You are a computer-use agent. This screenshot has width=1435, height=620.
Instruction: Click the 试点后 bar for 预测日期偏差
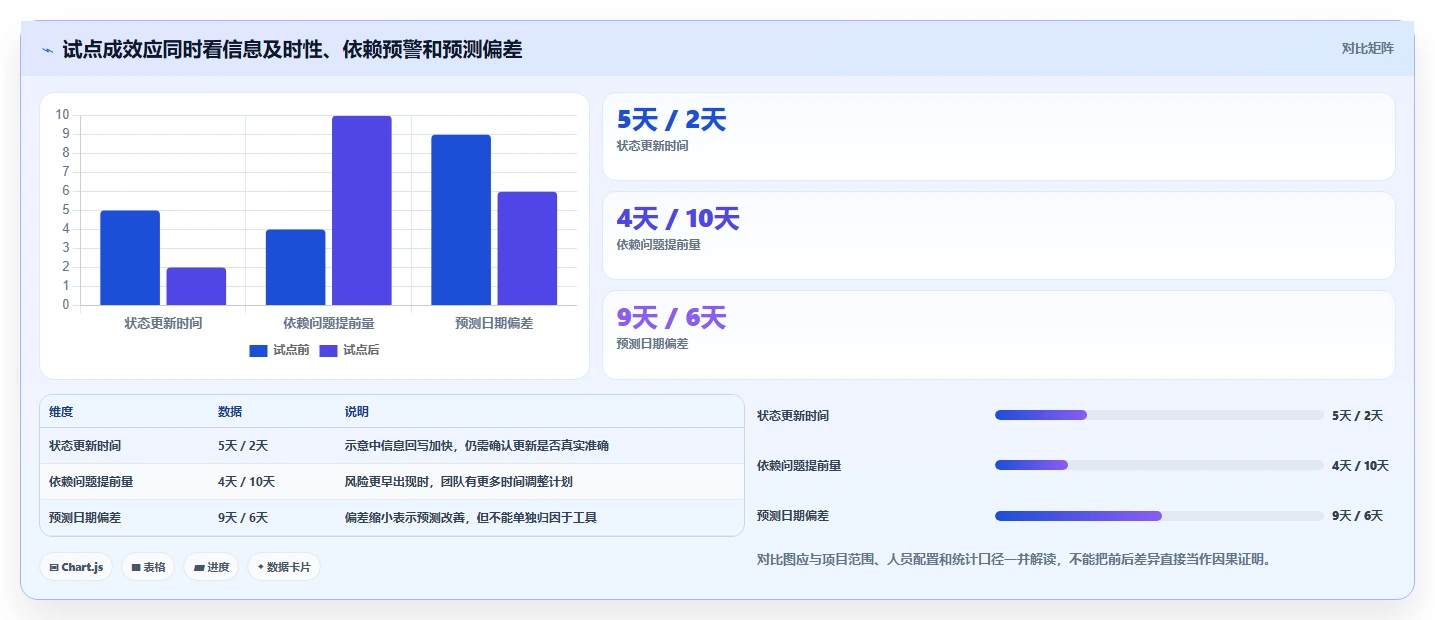click(x=527, y=248)
